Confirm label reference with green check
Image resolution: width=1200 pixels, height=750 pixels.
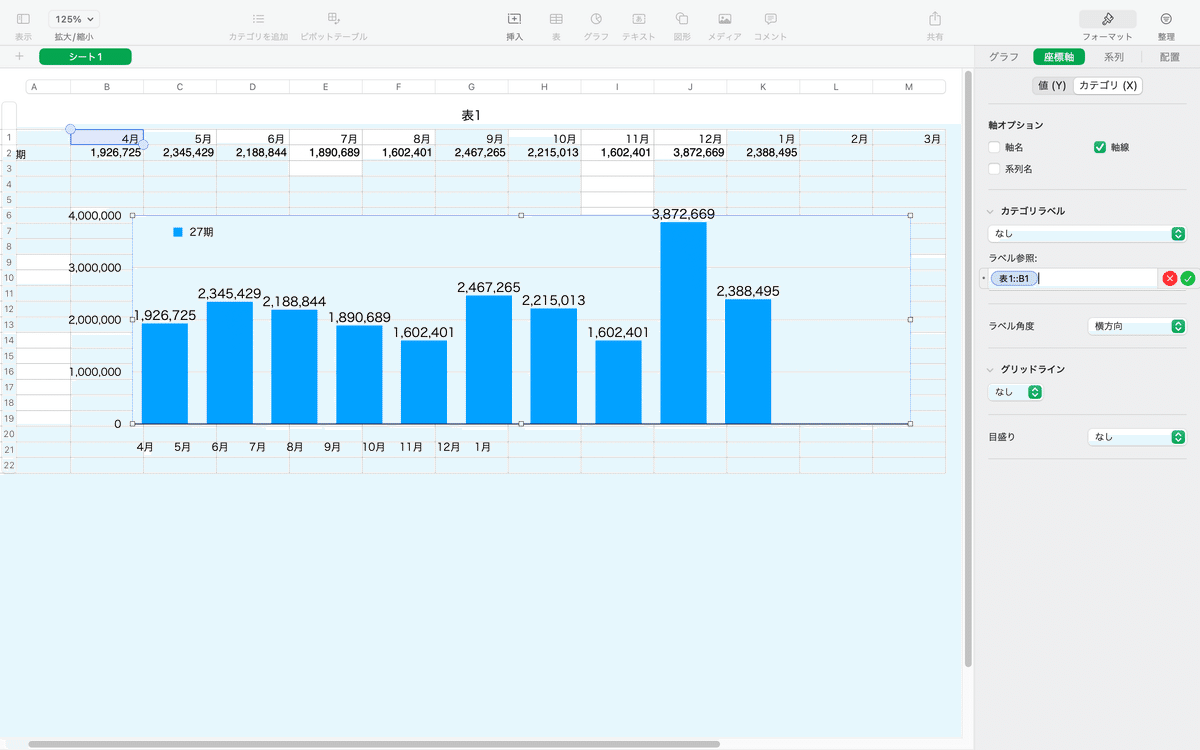coord(1188,279)
